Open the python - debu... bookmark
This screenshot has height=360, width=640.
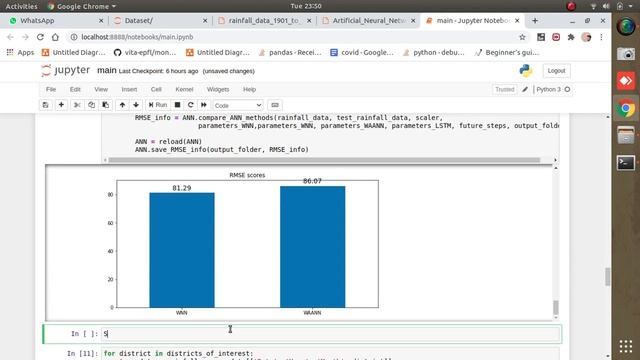click(x=433, y=52)
